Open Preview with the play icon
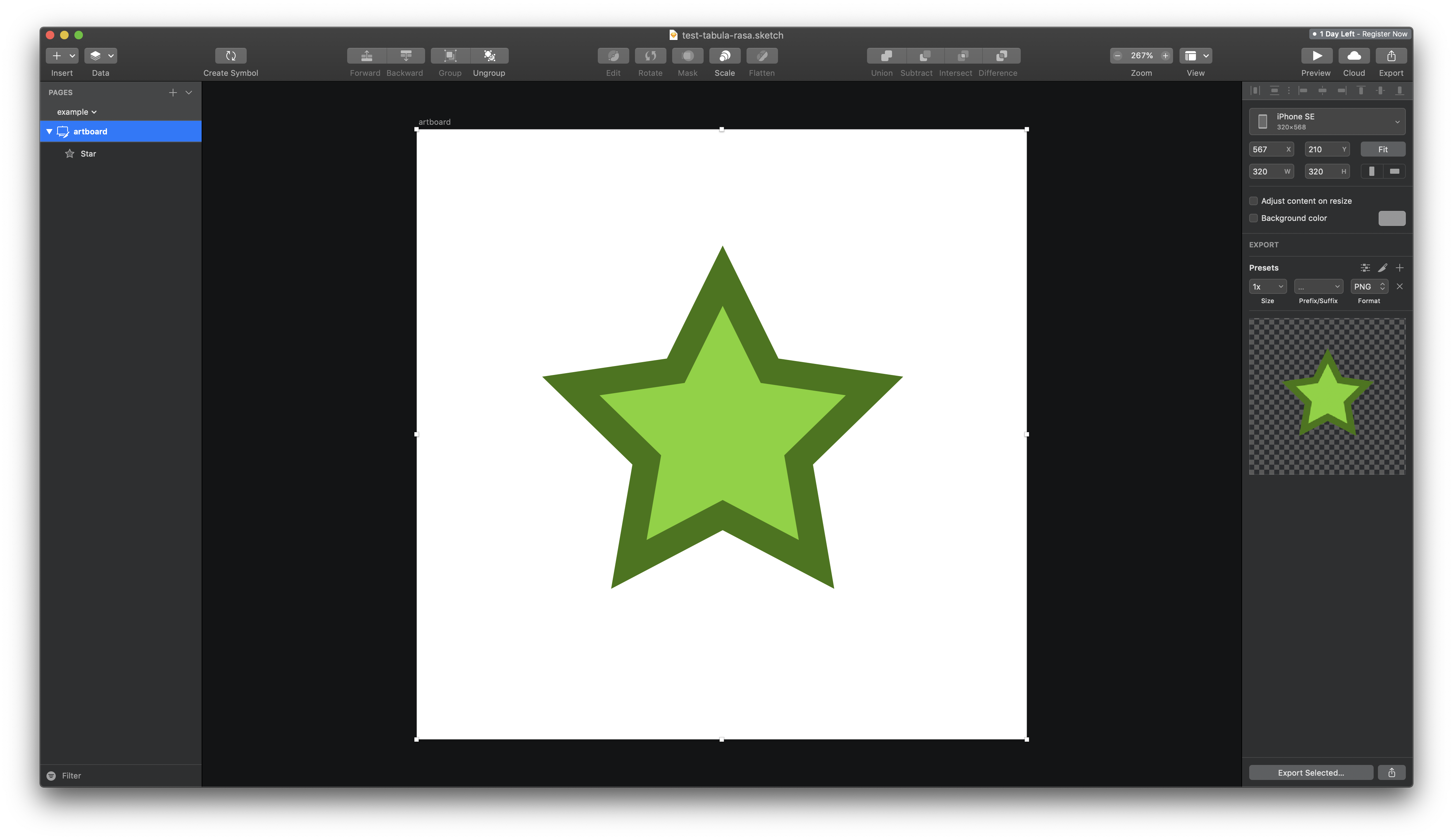This screenshot has width=1453, height=840. (x=1316, y=56)
